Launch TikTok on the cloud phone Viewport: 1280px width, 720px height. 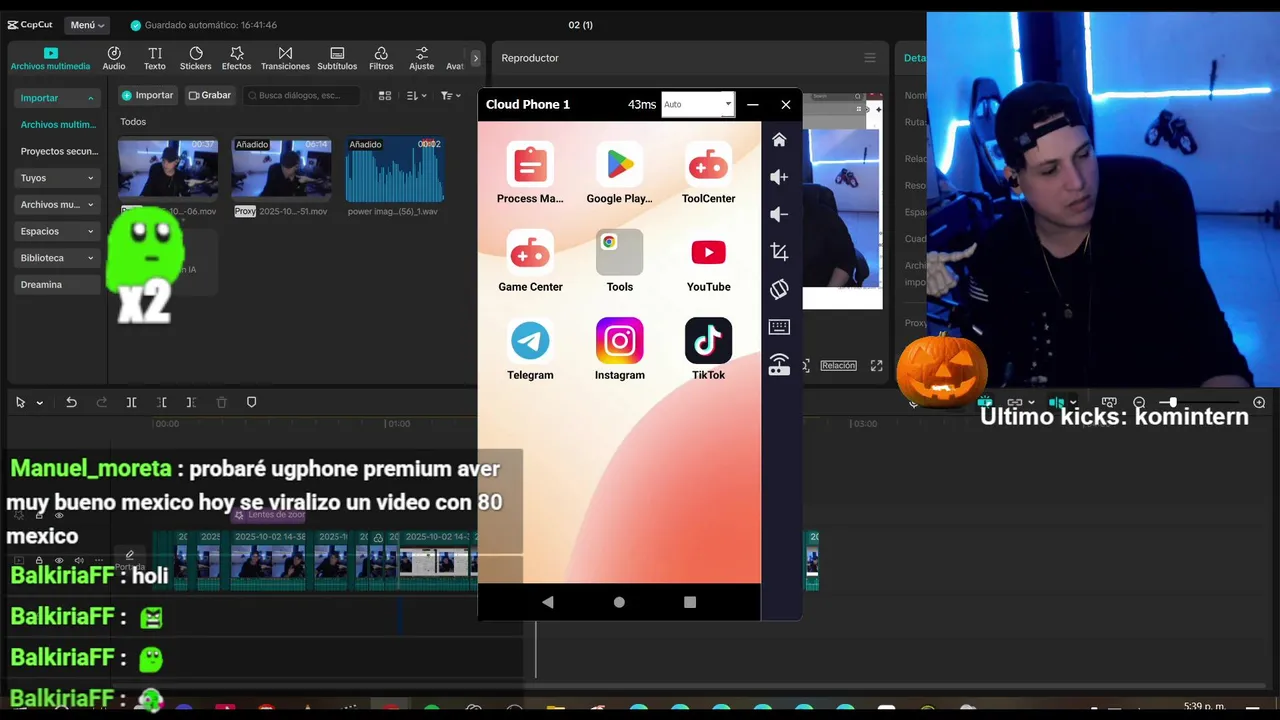pyautogui.click(x=708, y=350)
